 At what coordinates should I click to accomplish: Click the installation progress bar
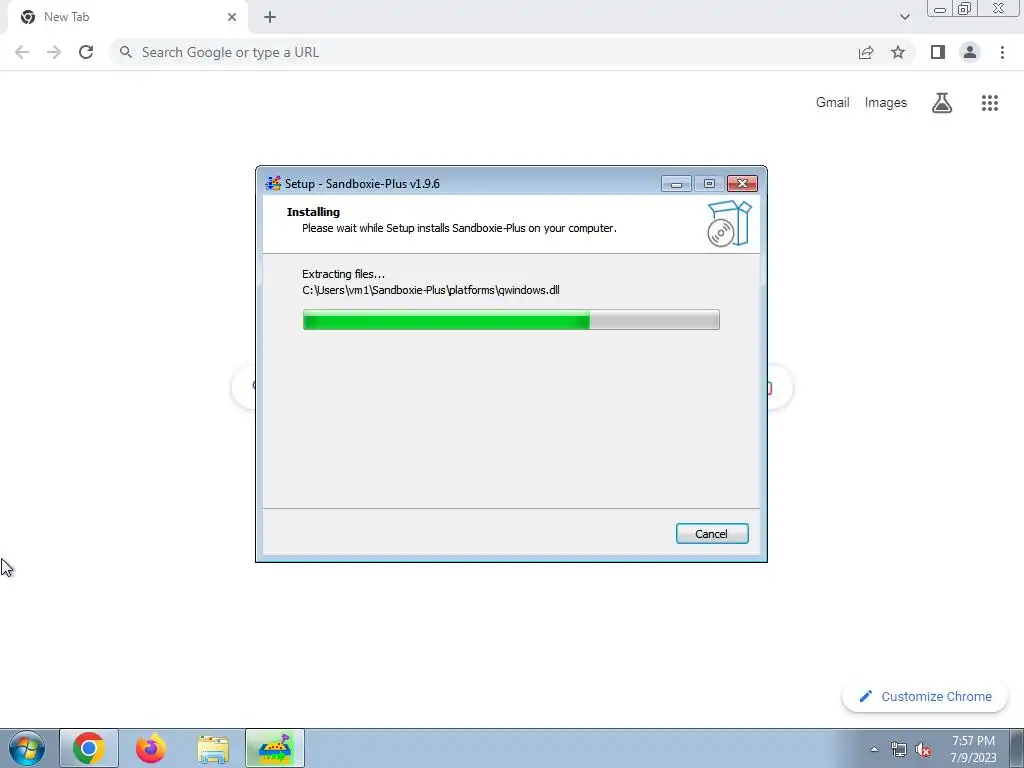coord(511,320)
